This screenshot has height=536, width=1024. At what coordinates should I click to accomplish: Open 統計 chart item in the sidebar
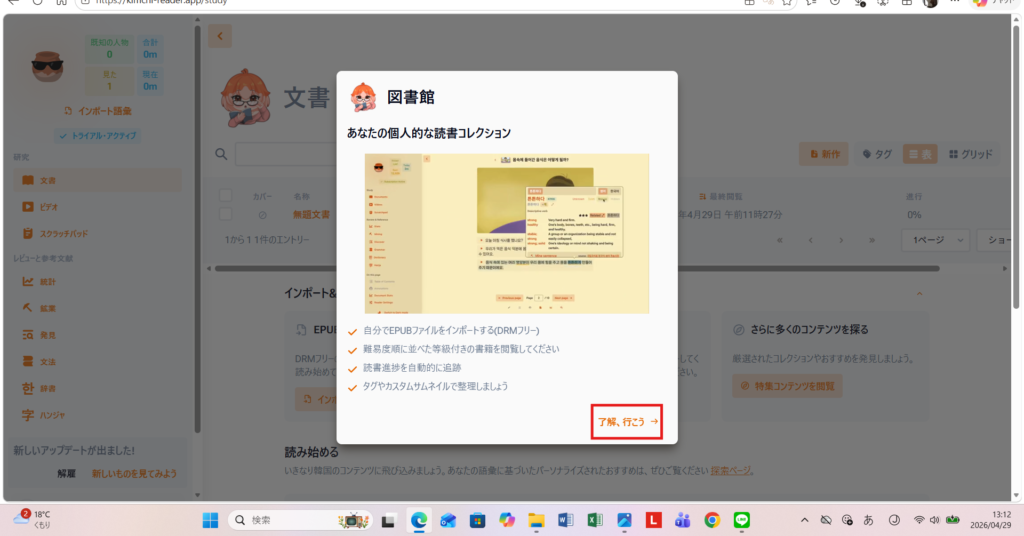(x=97, y=282)
